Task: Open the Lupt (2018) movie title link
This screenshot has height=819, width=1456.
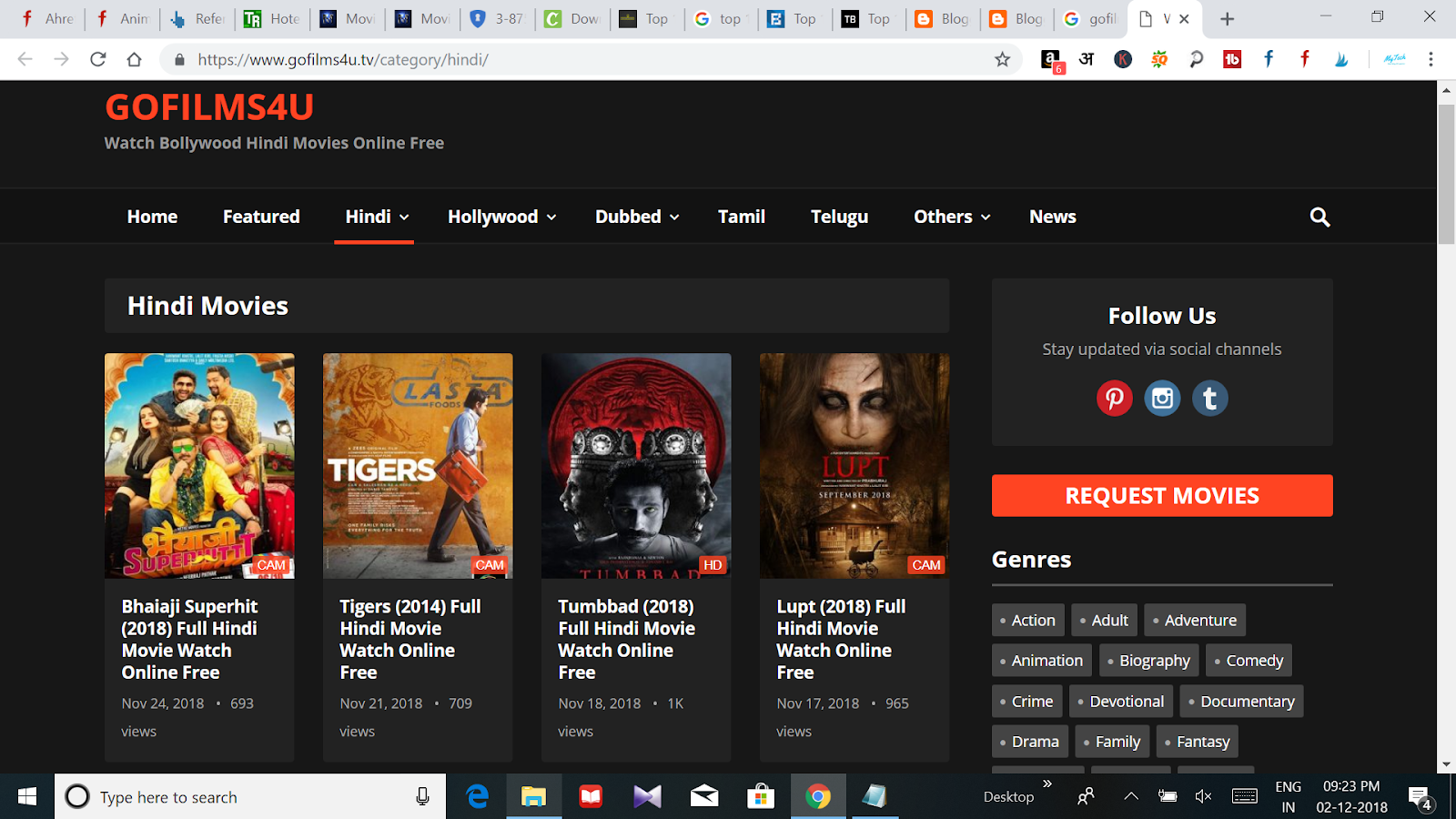Action: tap(841, 639)
